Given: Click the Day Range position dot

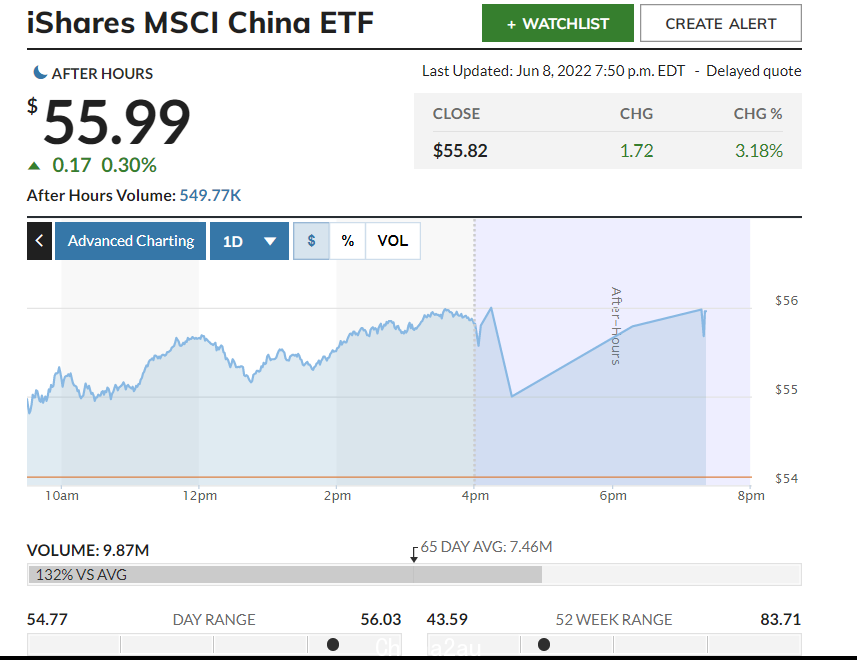Looking at the screenshot, I should coord(333,645).
